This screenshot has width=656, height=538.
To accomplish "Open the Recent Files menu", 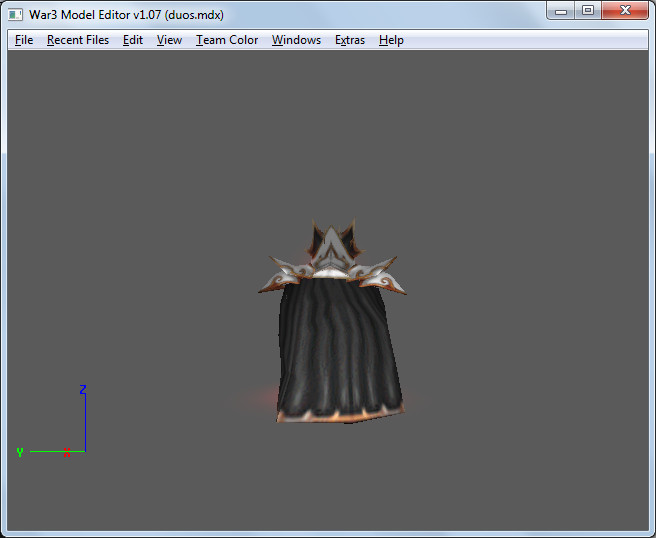I will point(78,40).
